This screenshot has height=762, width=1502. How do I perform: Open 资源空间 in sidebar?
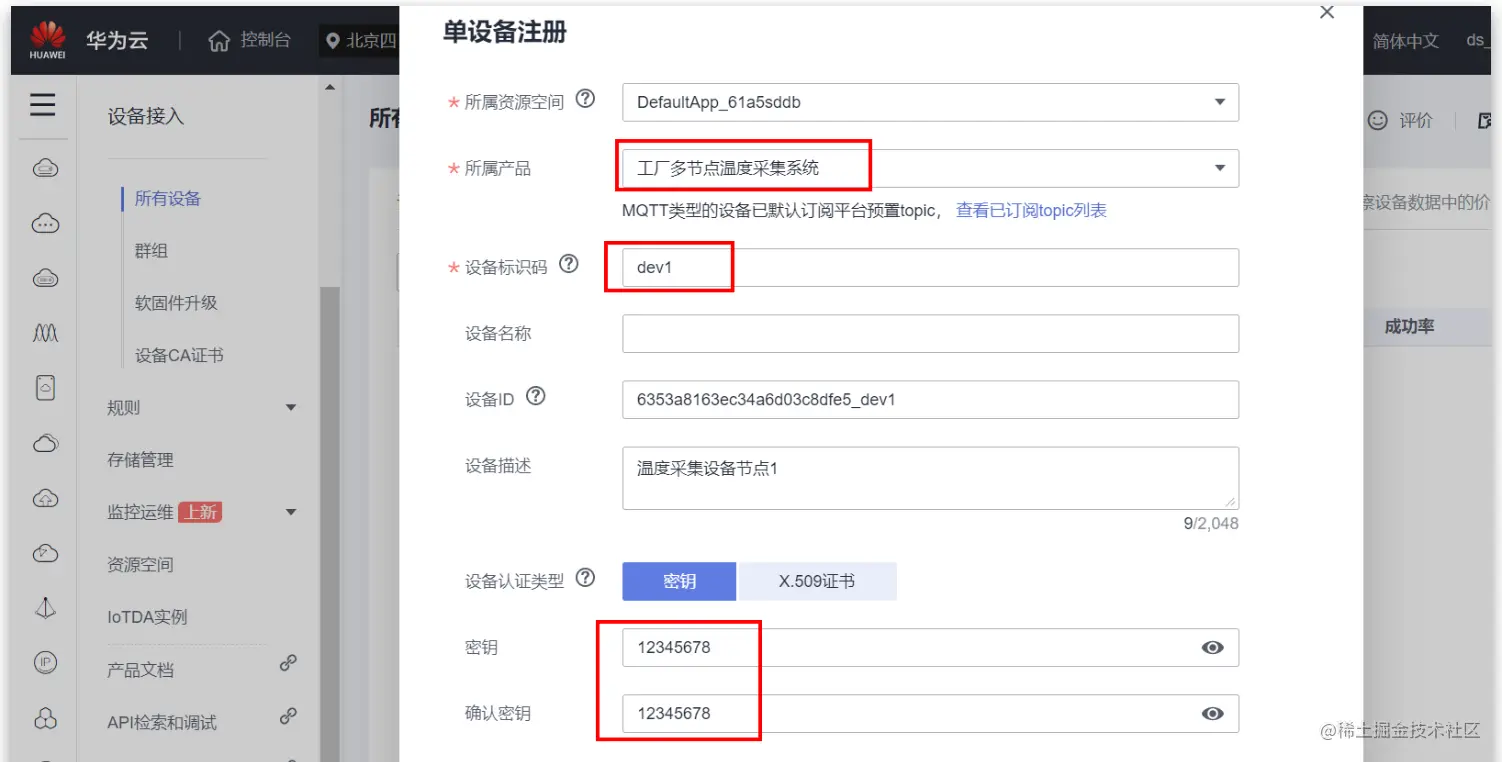140,565
